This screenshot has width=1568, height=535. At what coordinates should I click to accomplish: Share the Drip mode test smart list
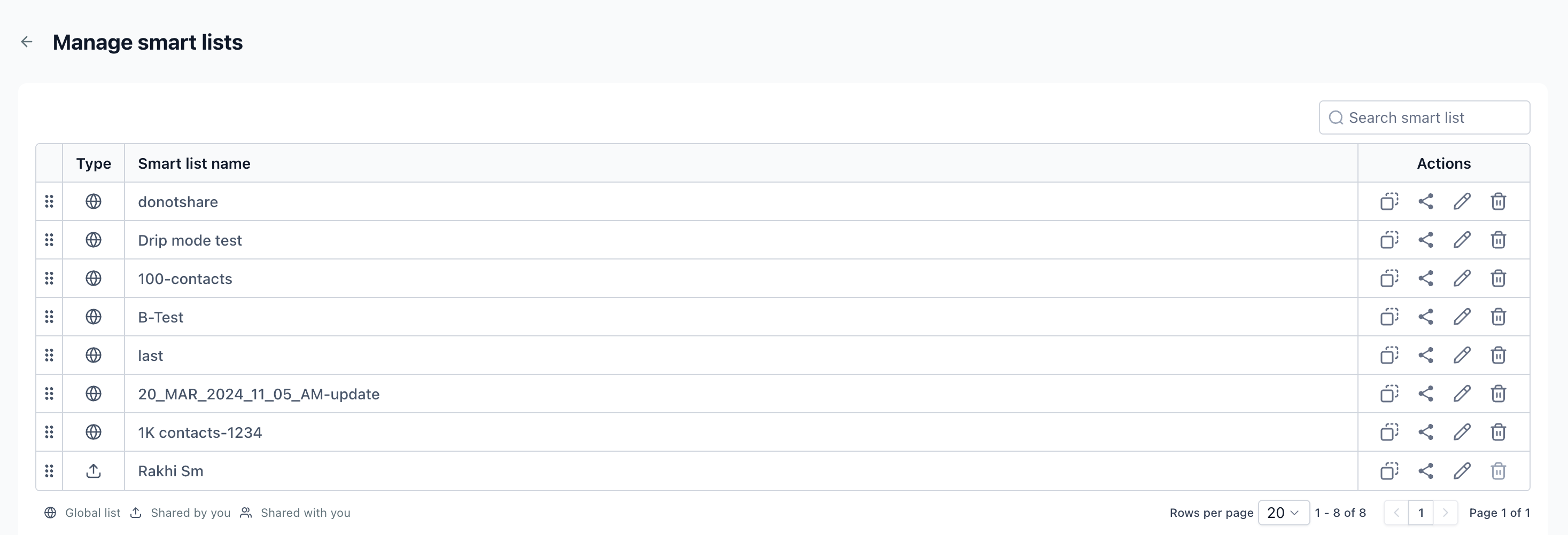[1425, 240]
